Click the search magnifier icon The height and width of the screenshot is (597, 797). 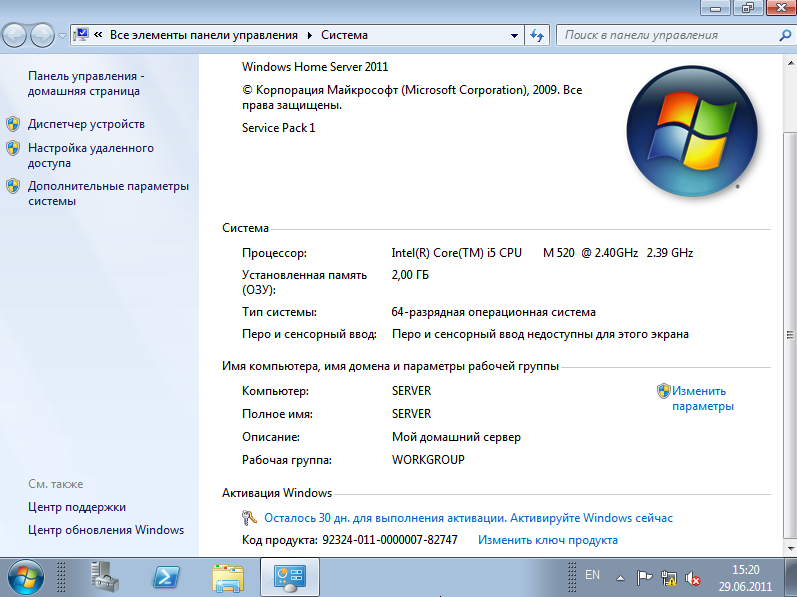click(x=785, y=36)
